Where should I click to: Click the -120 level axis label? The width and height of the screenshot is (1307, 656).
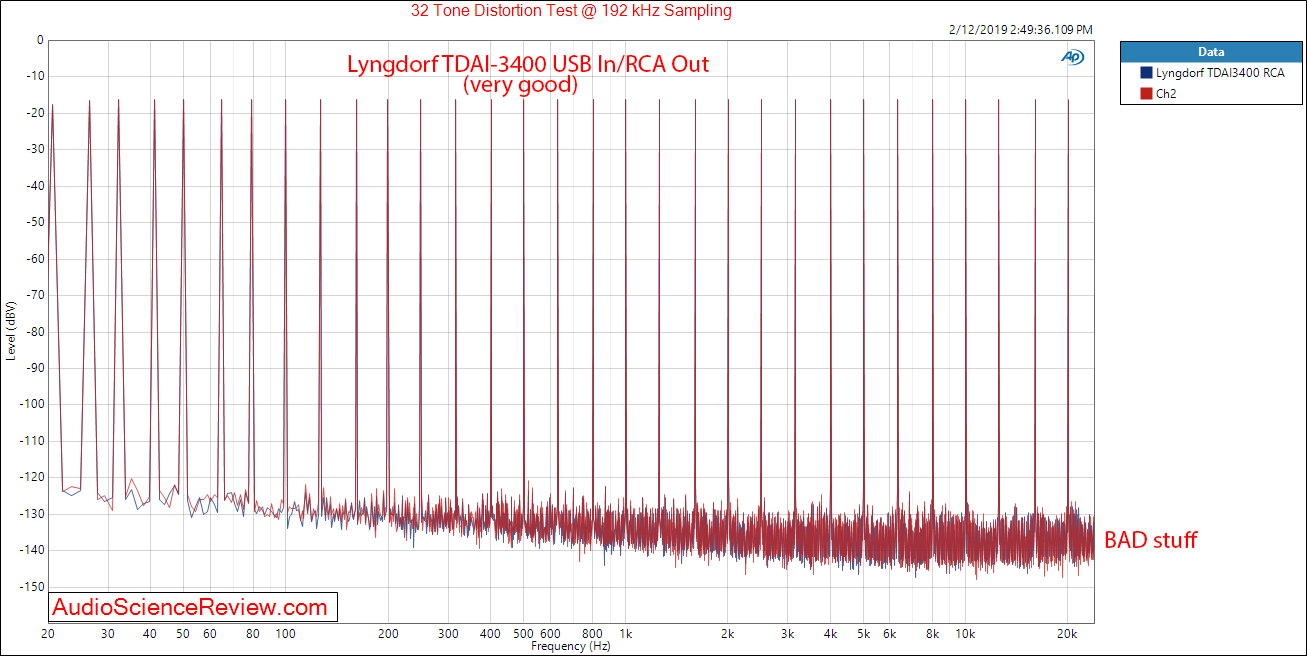click(x=32, y=477)
